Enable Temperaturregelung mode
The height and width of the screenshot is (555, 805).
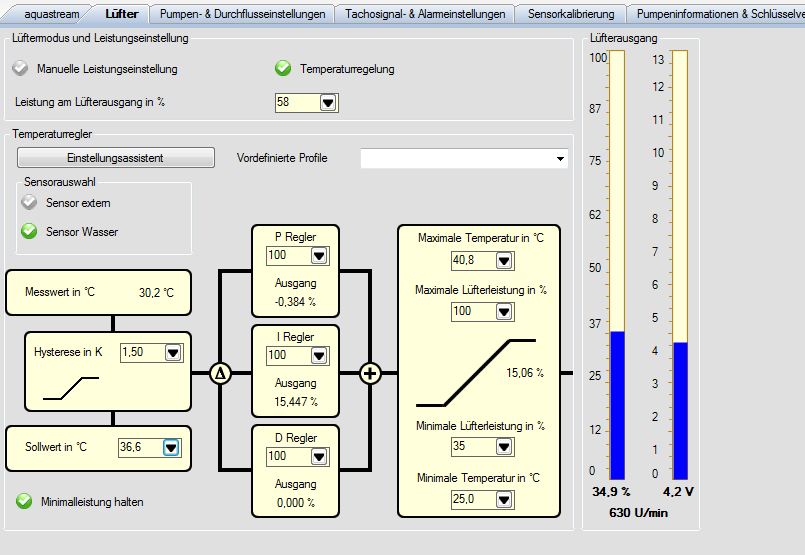coord(284,69)
